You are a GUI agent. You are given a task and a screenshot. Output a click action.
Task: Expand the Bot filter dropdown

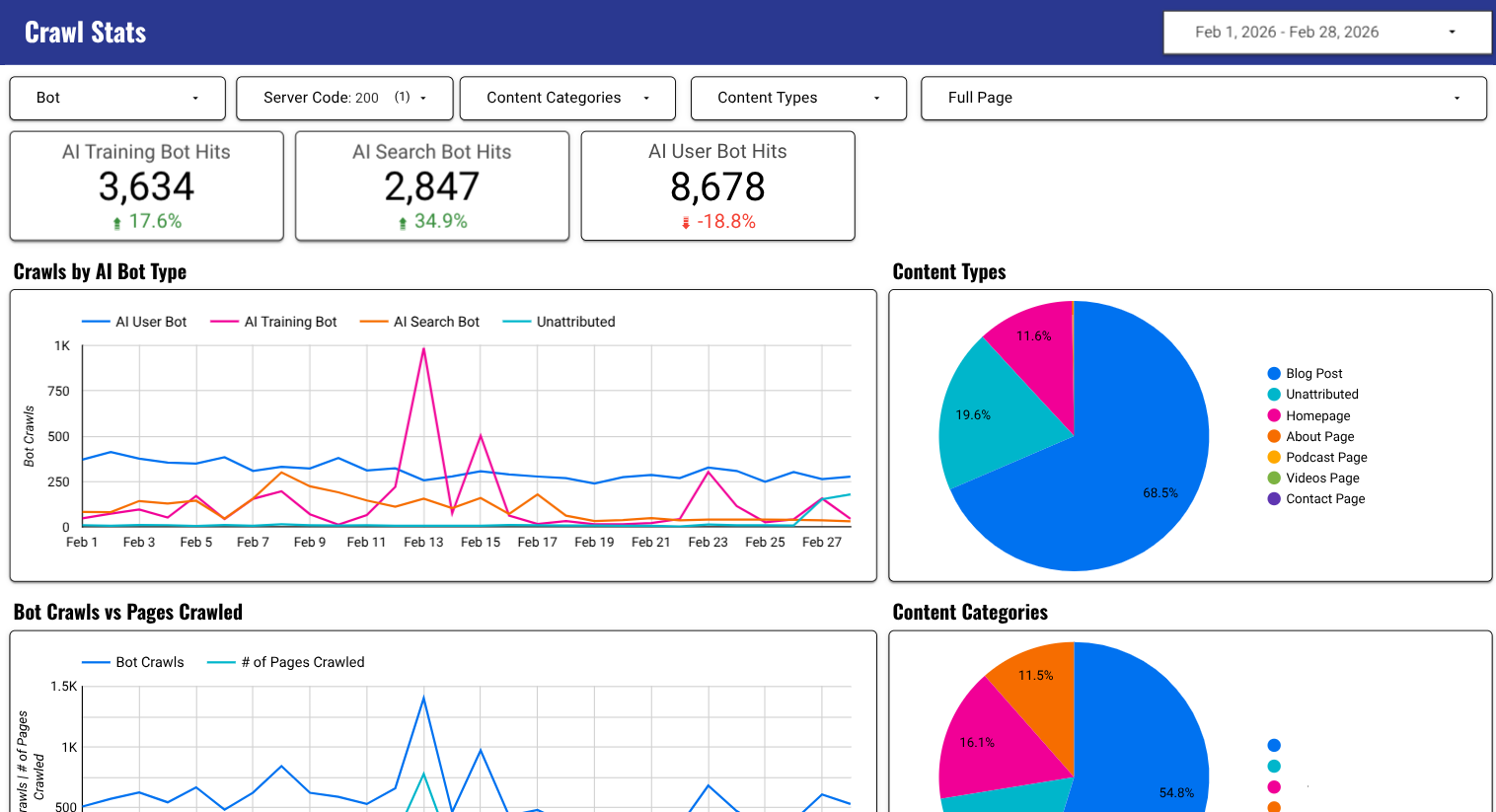click(x=116, y=98)
